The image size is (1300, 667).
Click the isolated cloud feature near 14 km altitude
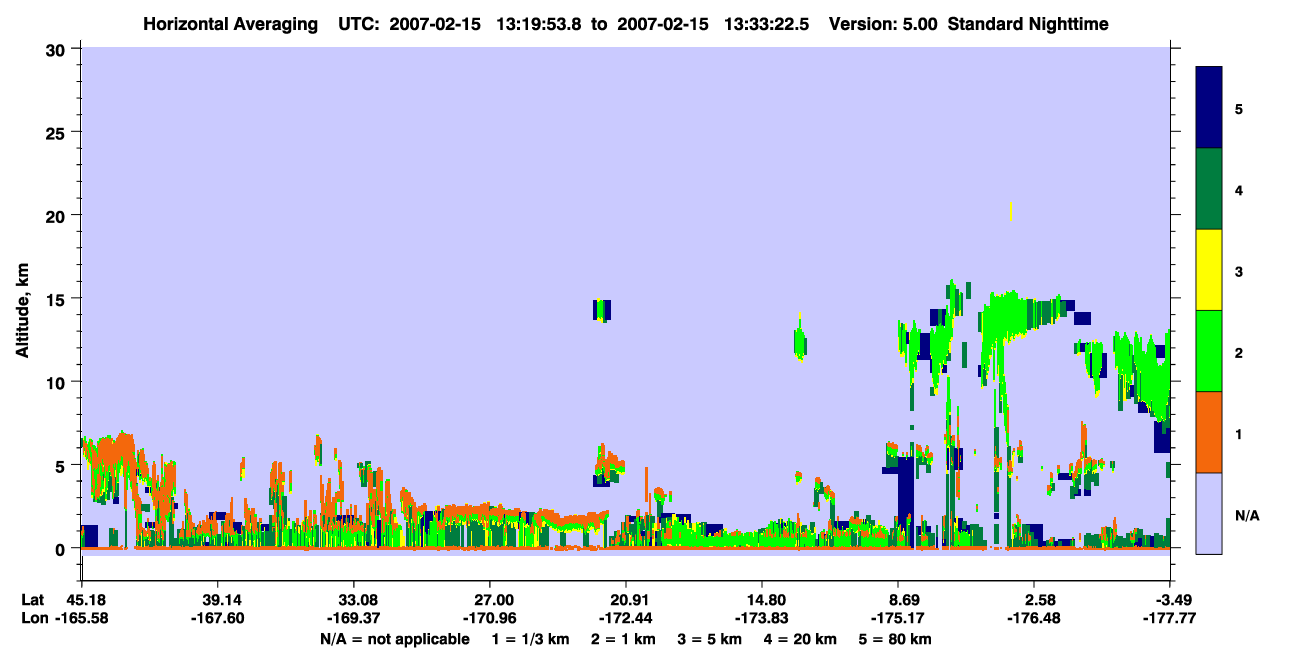pos(602,310)
